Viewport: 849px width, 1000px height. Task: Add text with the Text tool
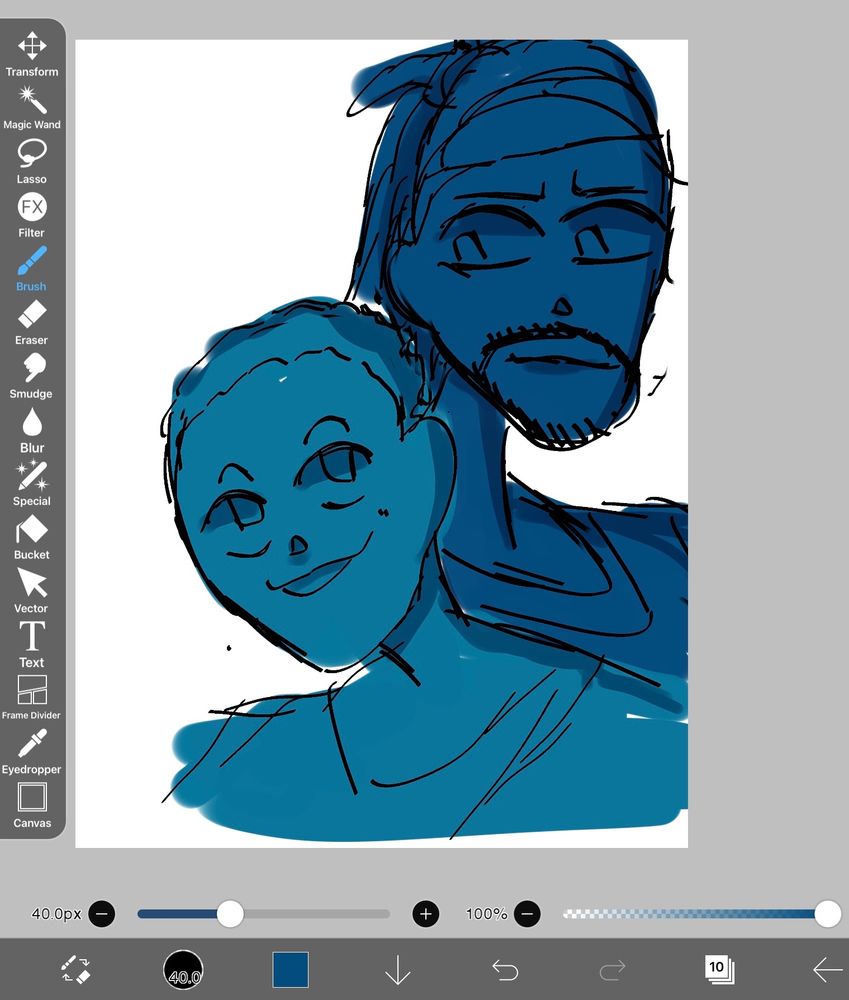coord(32,645)
